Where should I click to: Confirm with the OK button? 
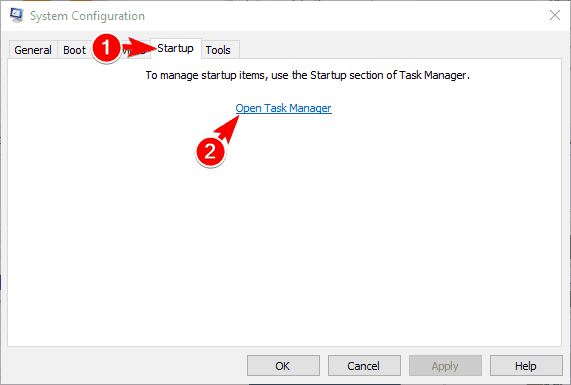[283, 365]
